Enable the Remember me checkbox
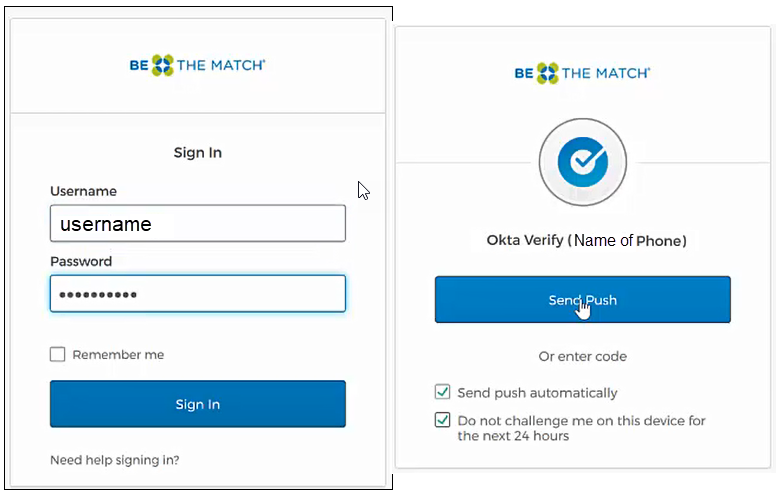Screen dimensions: 776x495 (x=58, y=354)
